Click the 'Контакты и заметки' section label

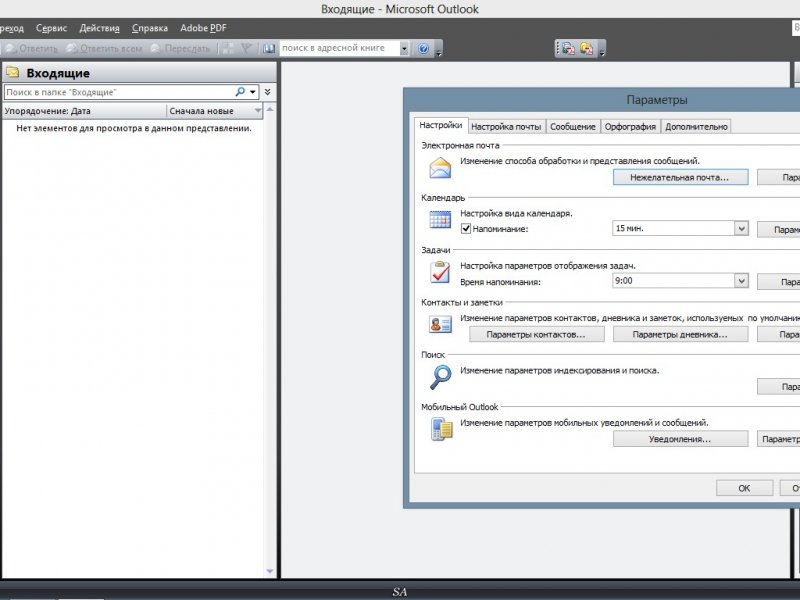point(462,303)
